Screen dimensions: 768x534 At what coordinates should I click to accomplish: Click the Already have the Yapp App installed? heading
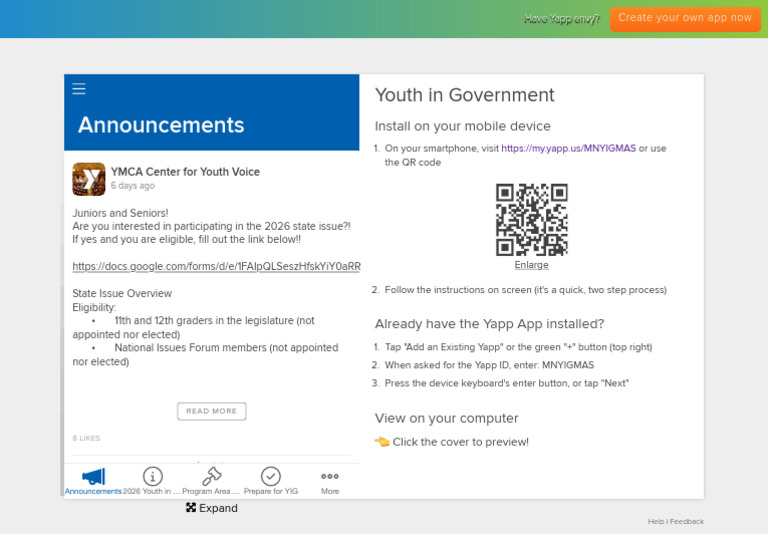point(490,324)
